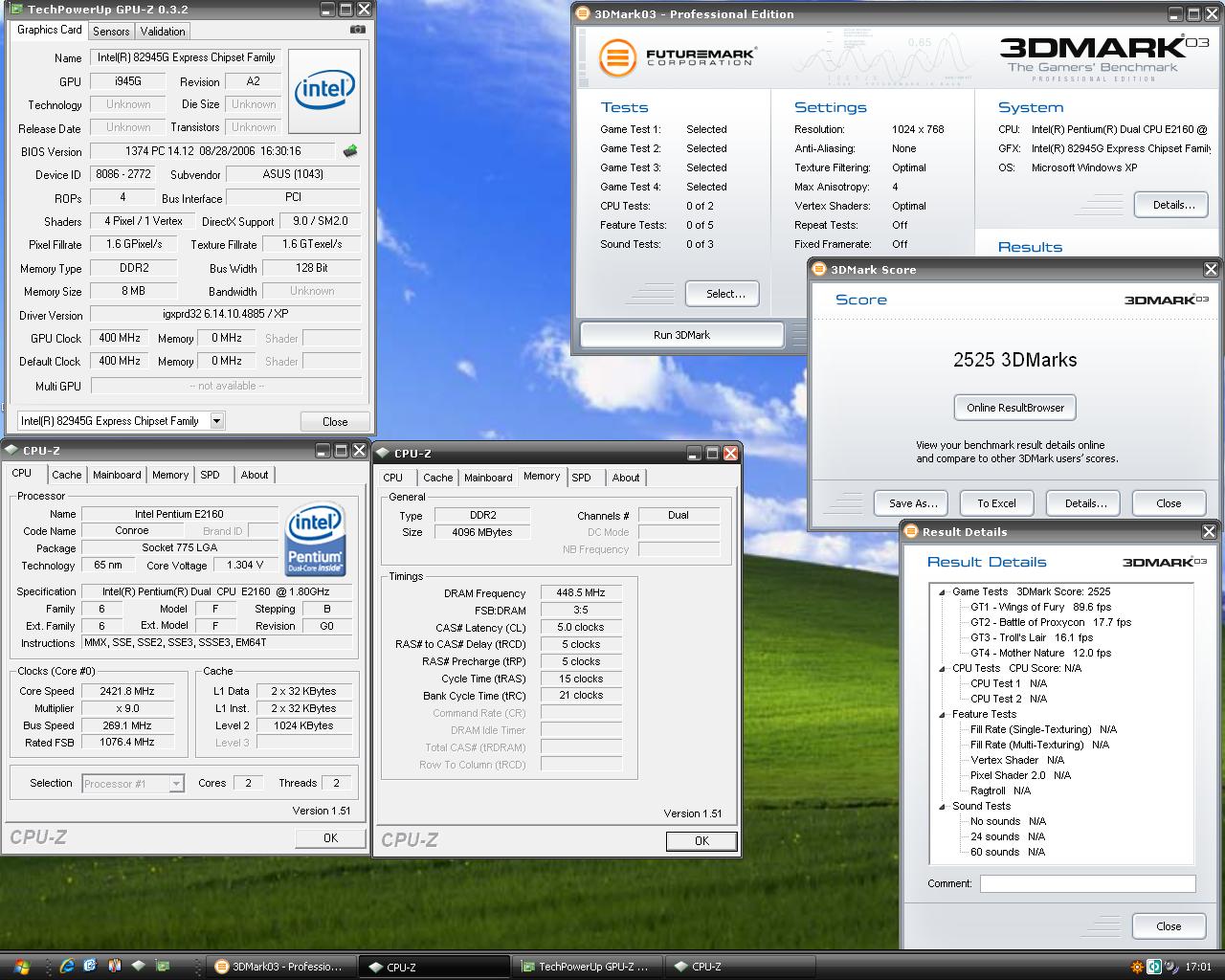
Task: Collapse the Game Tests tree node
Action: pos(942,591)
